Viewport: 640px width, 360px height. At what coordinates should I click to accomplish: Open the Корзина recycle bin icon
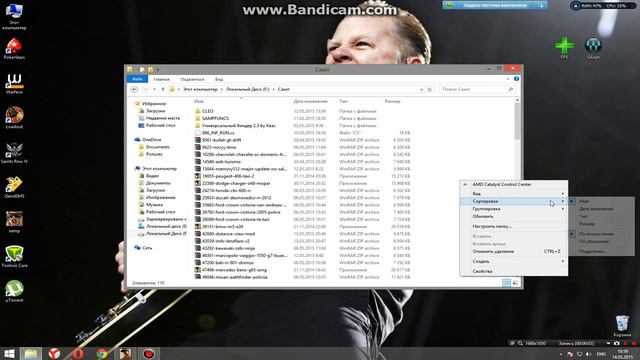(x=622, y=326)
